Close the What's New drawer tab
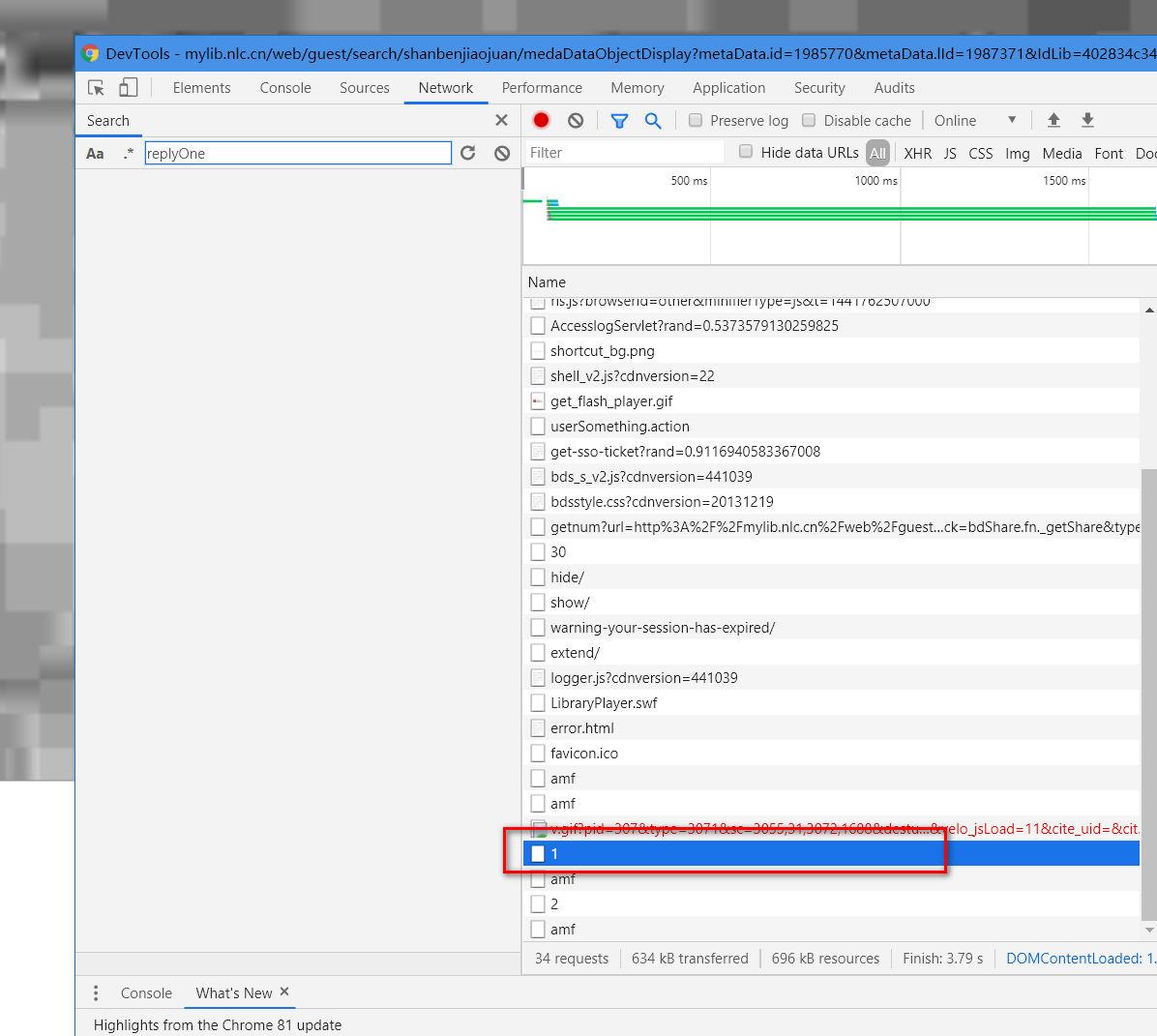The width and height of the screenshot is (1157, 1036). tap(284, 992)
